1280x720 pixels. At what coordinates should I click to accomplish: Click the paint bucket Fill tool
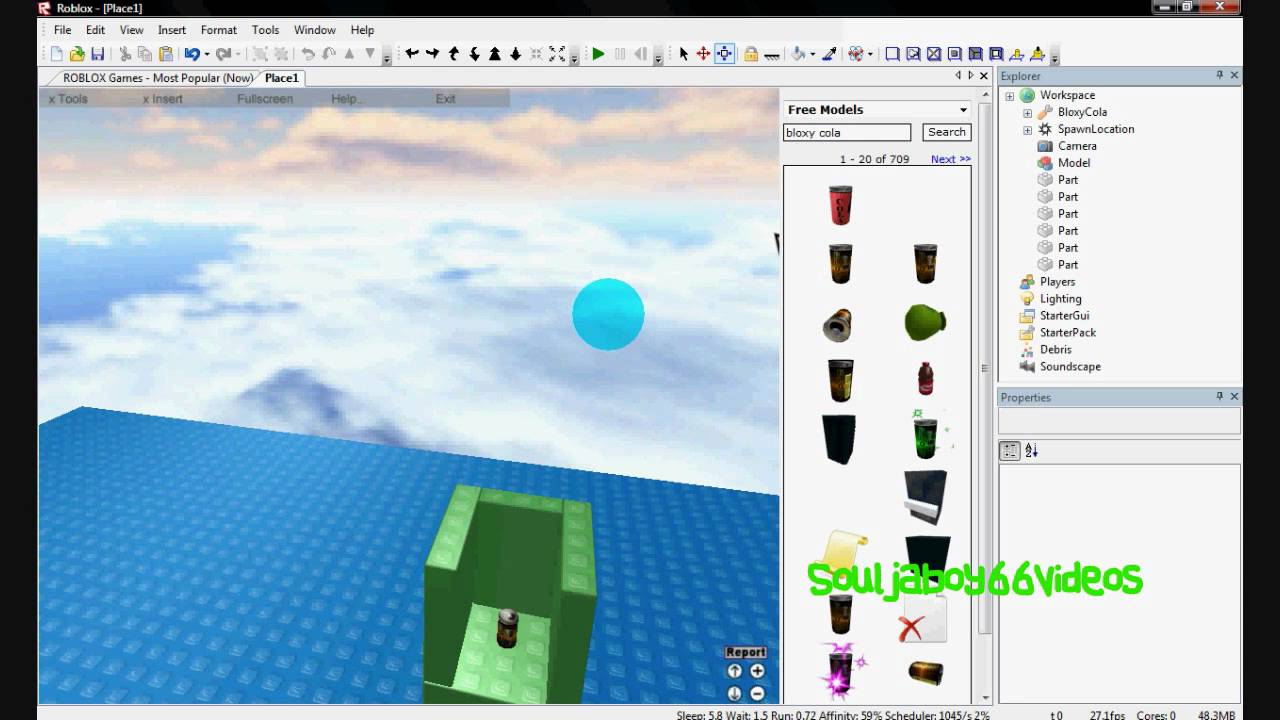click(798, 54)
